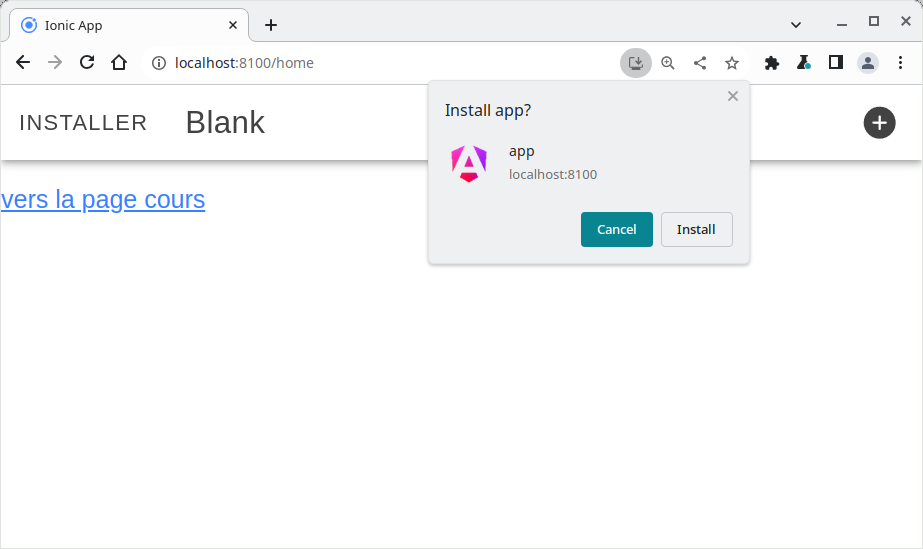Click the round plus button in header
This screenshot has width=923, height=549.
click(879, 123)
